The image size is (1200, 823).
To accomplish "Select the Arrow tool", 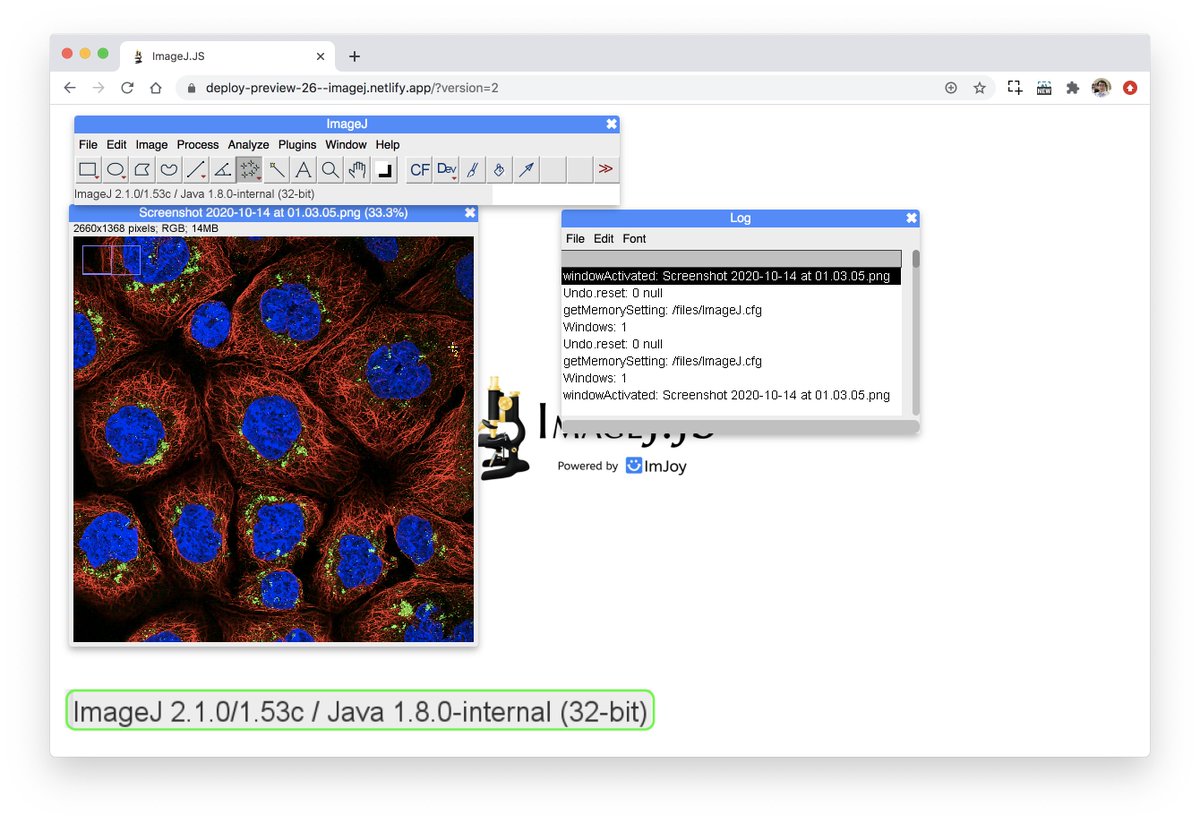I will point(526,170).
